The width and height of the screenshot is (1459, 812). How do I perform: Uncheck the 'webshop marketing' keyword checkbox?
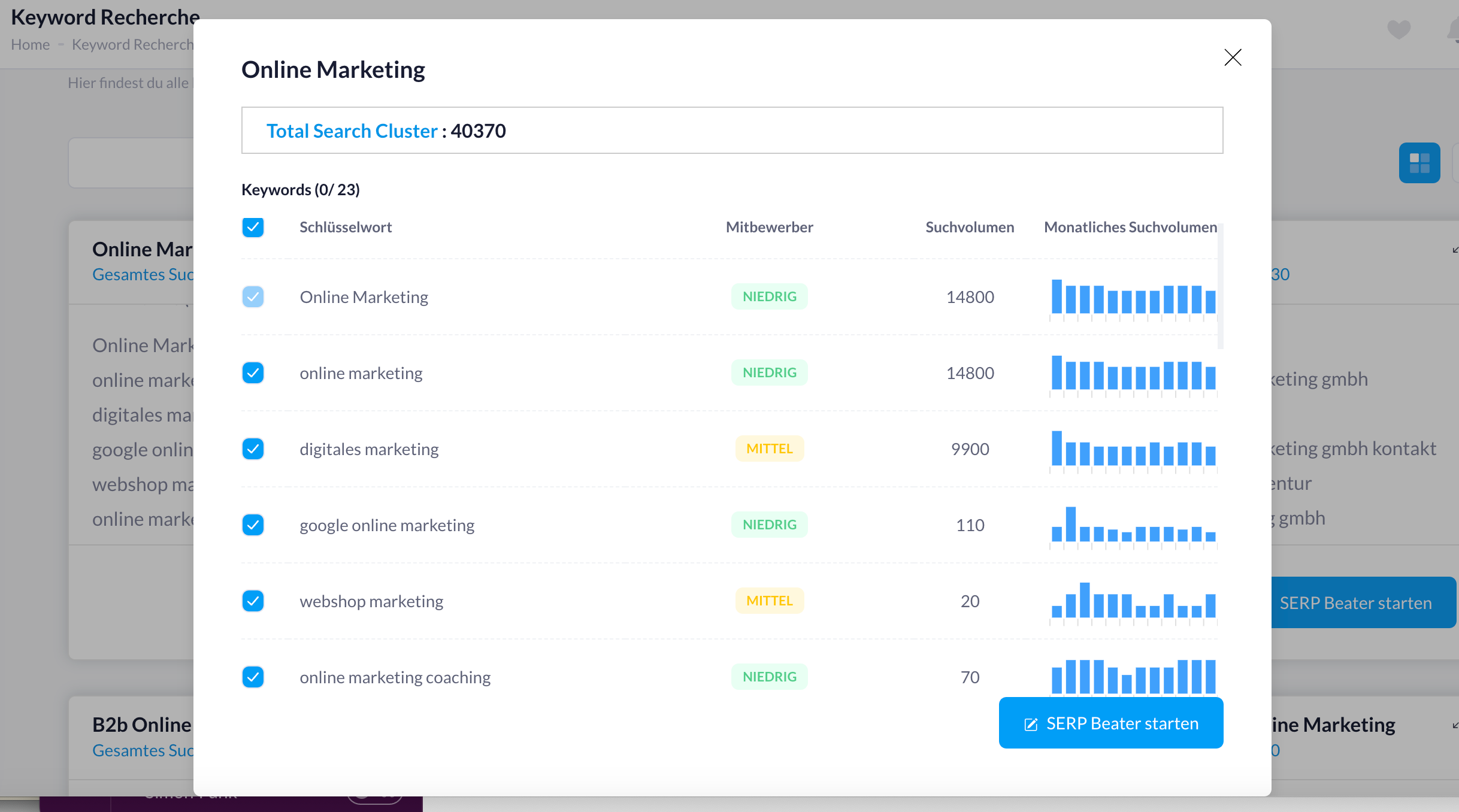(x=253, y=601)
